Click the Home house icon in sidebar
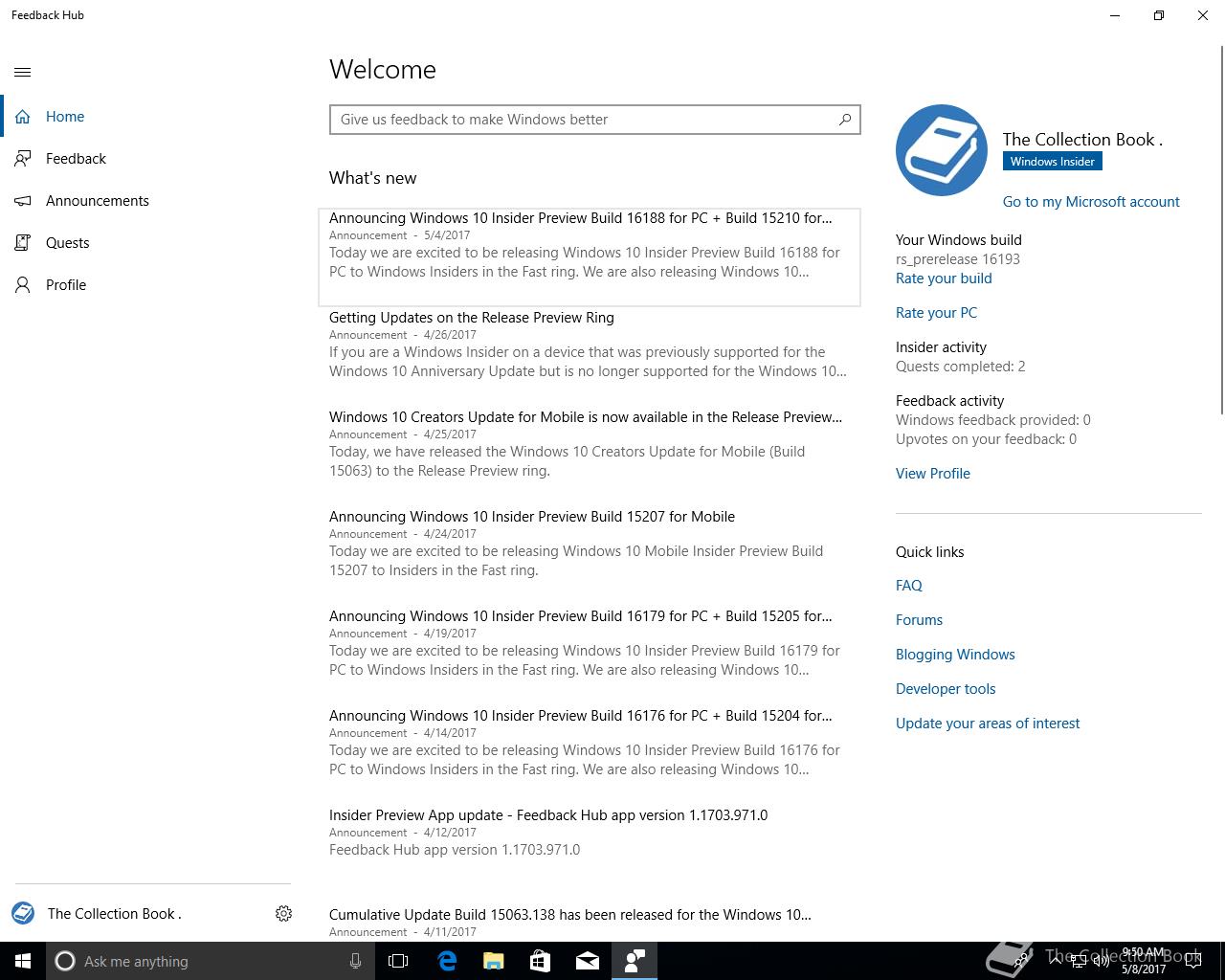 tap(23, 117)
